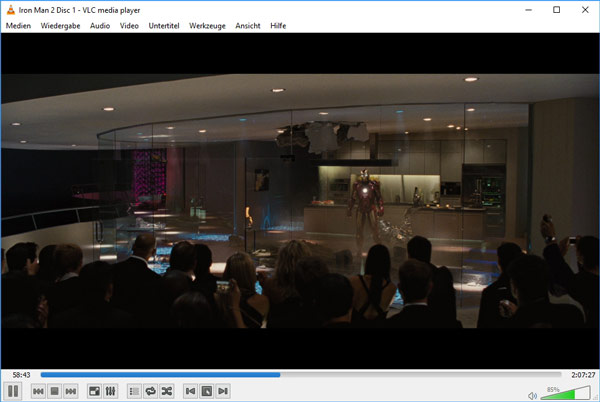
Task: Toggle random shuffle playback
Action: coord(167,391)
